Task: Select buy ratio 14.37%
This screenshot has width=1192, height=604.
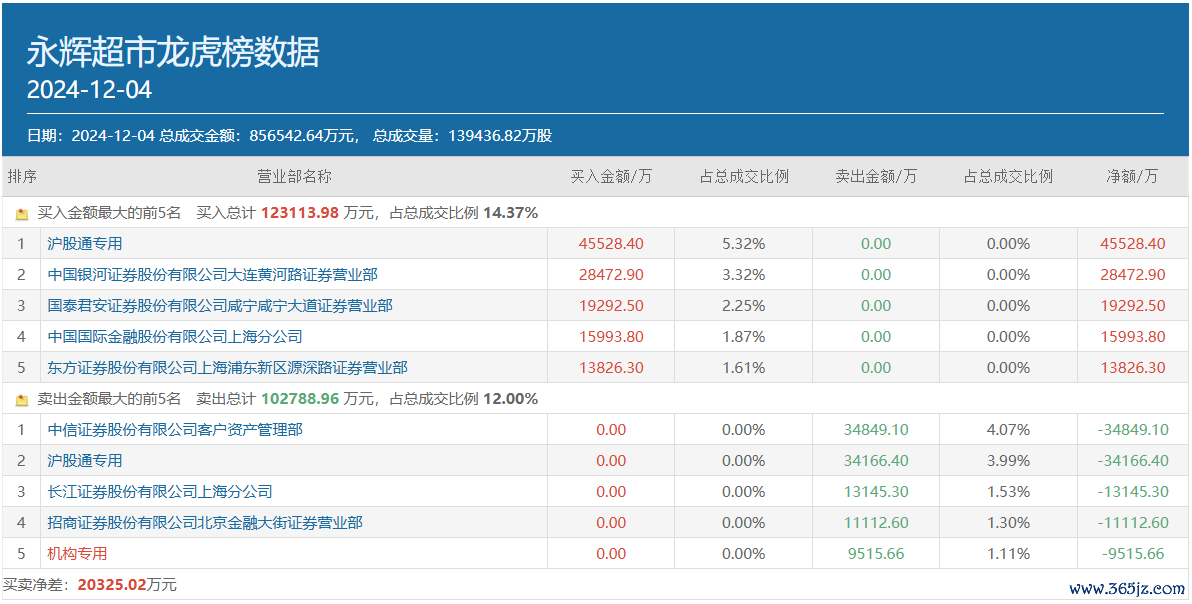Action: 510,213
